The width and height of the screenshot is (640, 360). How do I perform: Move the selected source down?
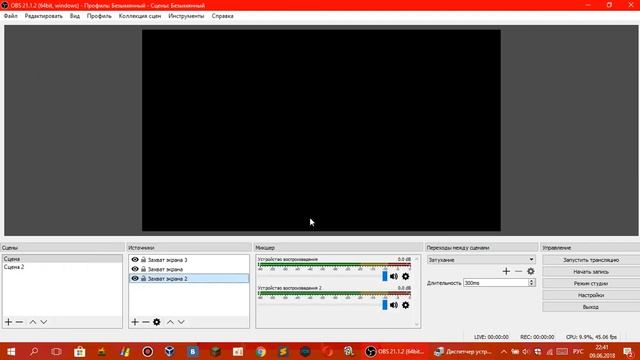pos(181,322)
